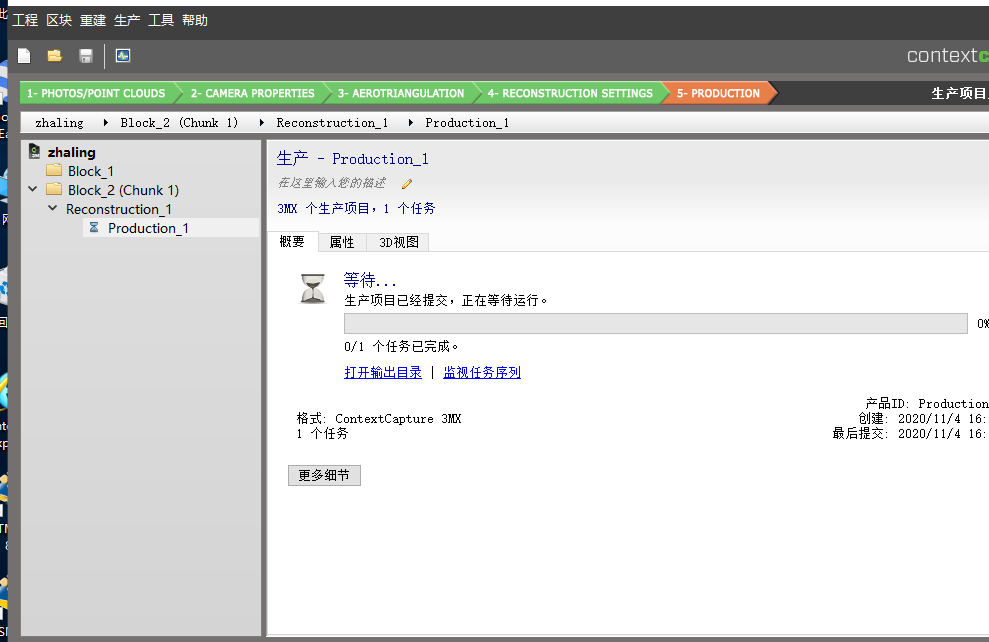Open the 帮助 menu
Screen dimensions: 989x642
coord(195,20)
